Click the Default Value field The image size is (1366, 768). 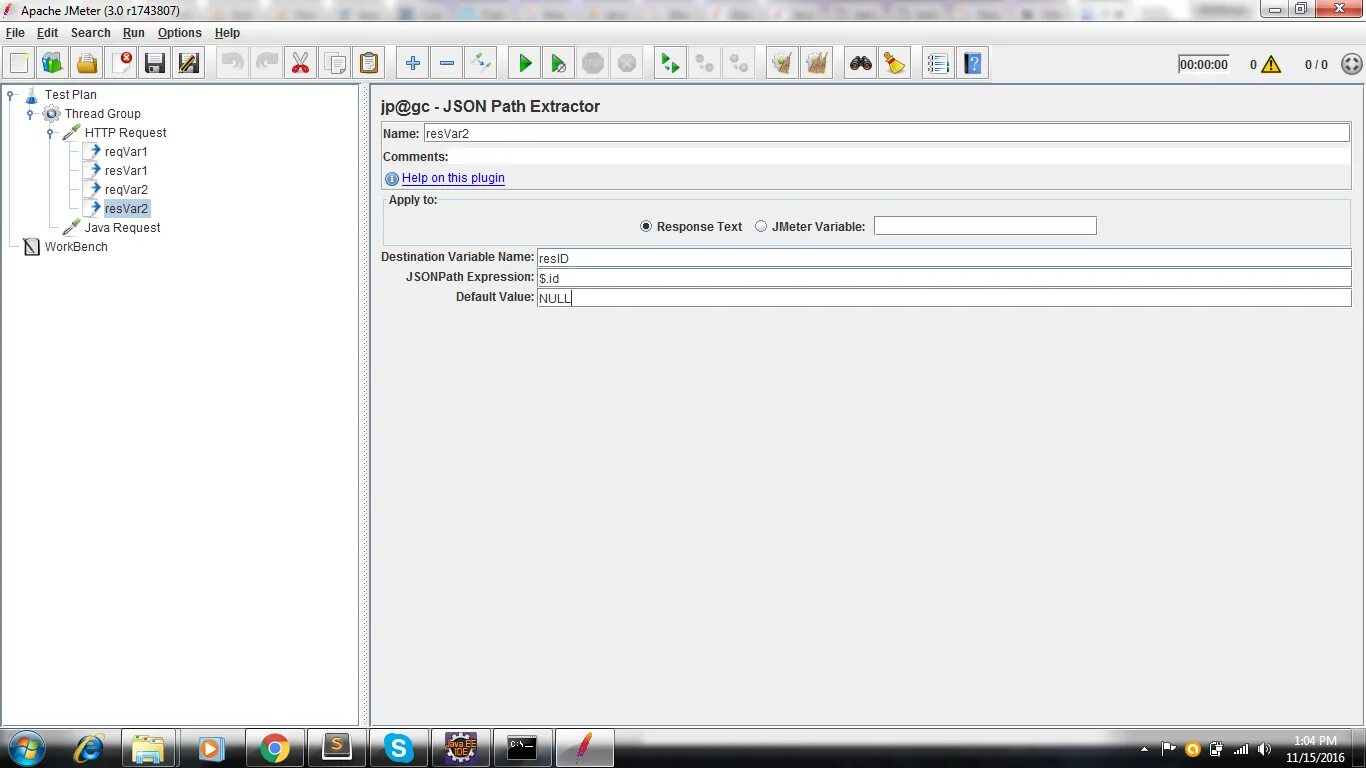[944, 298]
